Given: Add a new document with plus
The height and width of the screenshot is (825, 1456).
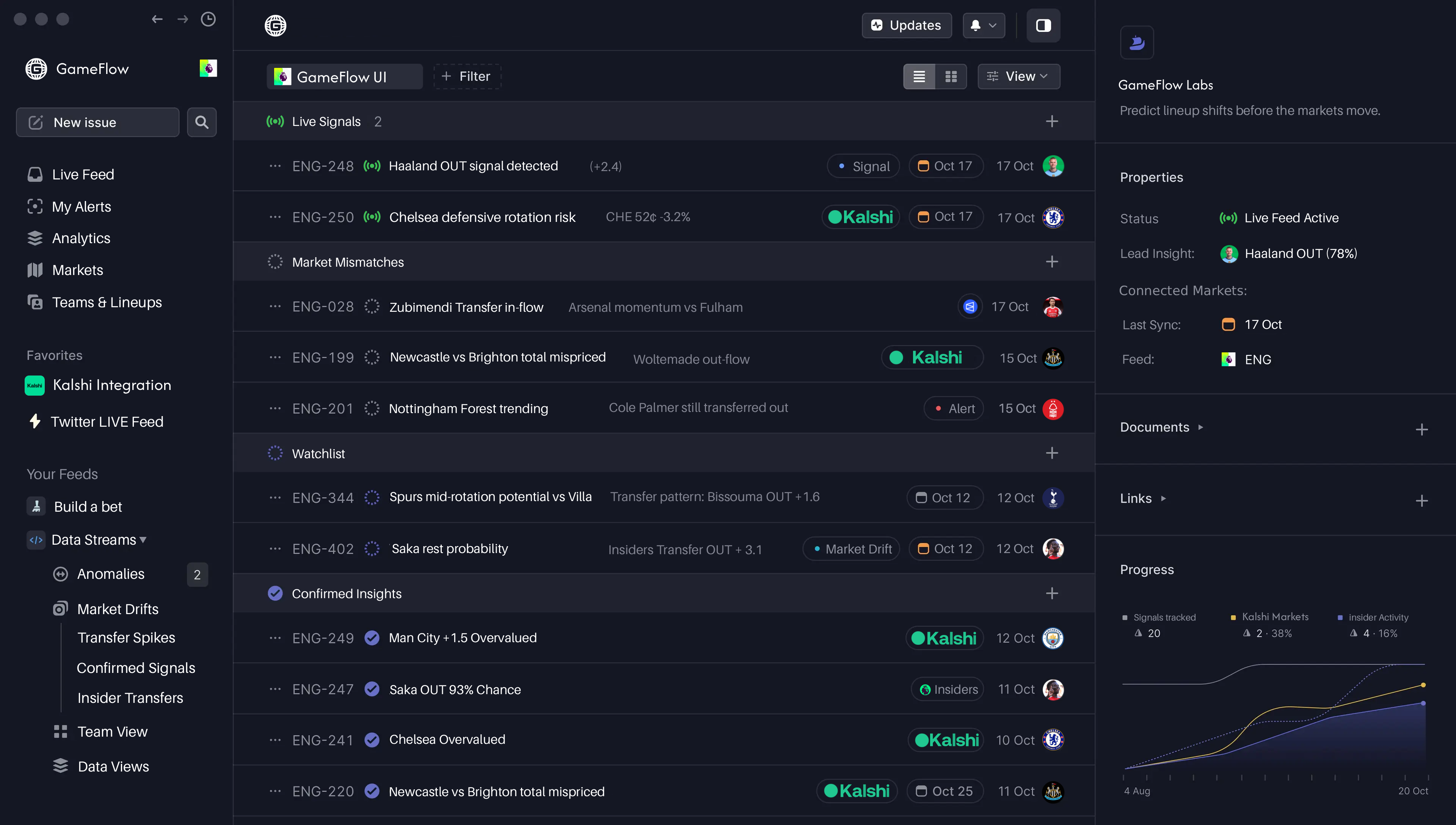Looking at the screenshot, I should [1421, 429].
